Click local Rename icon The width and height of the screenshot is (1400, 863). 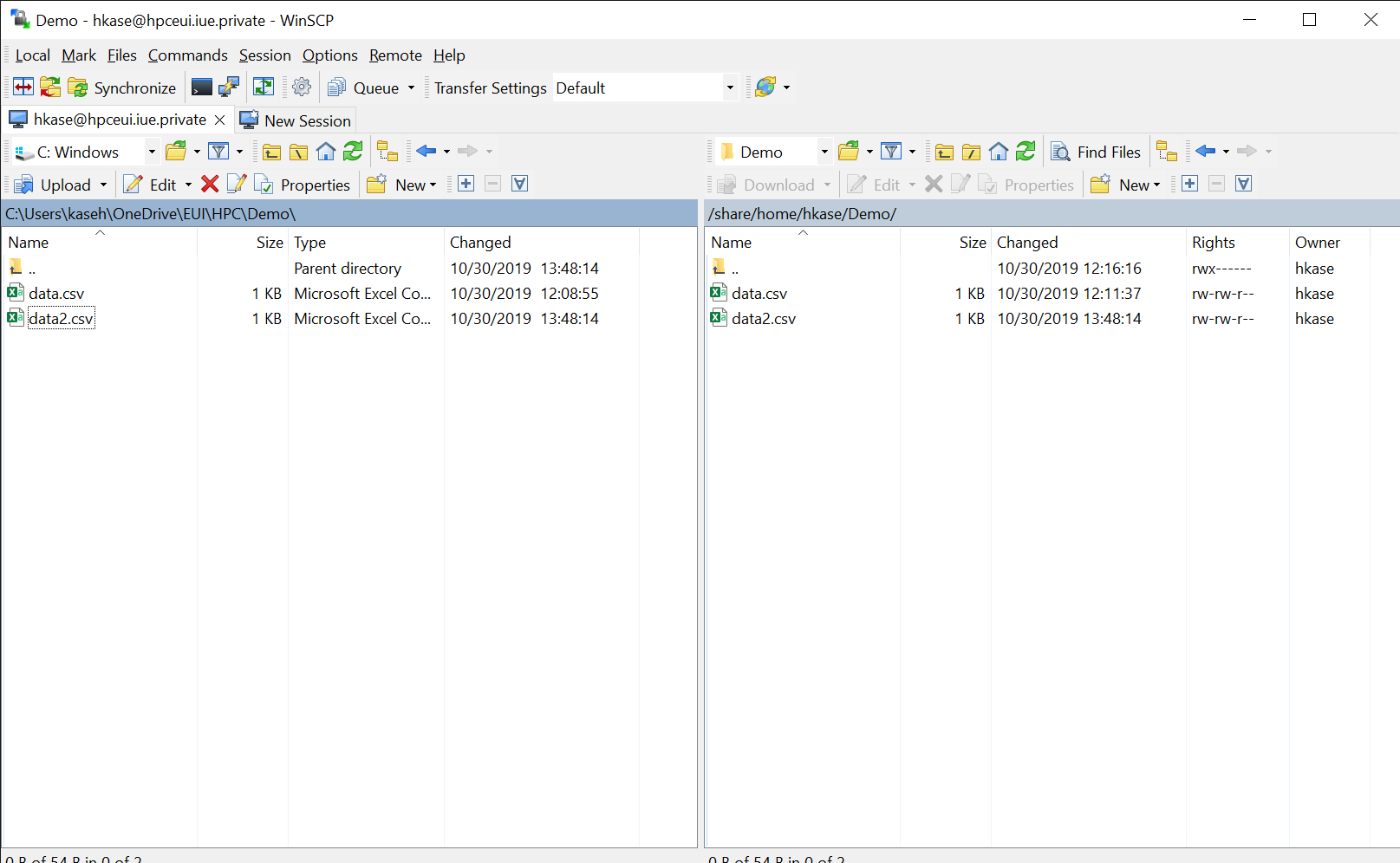pyautogui.click(x=237, y=184)
